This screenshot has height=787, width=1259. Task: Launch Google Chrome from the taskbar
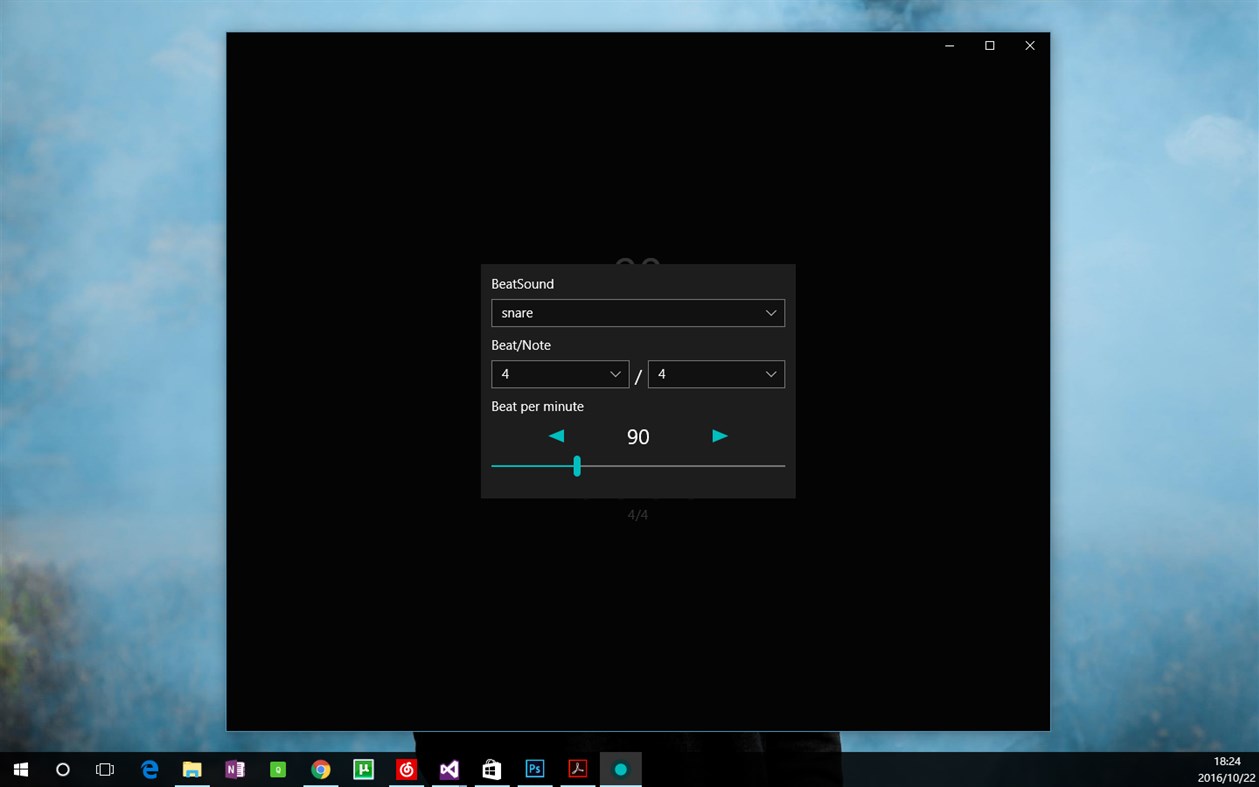coord(320,769)
